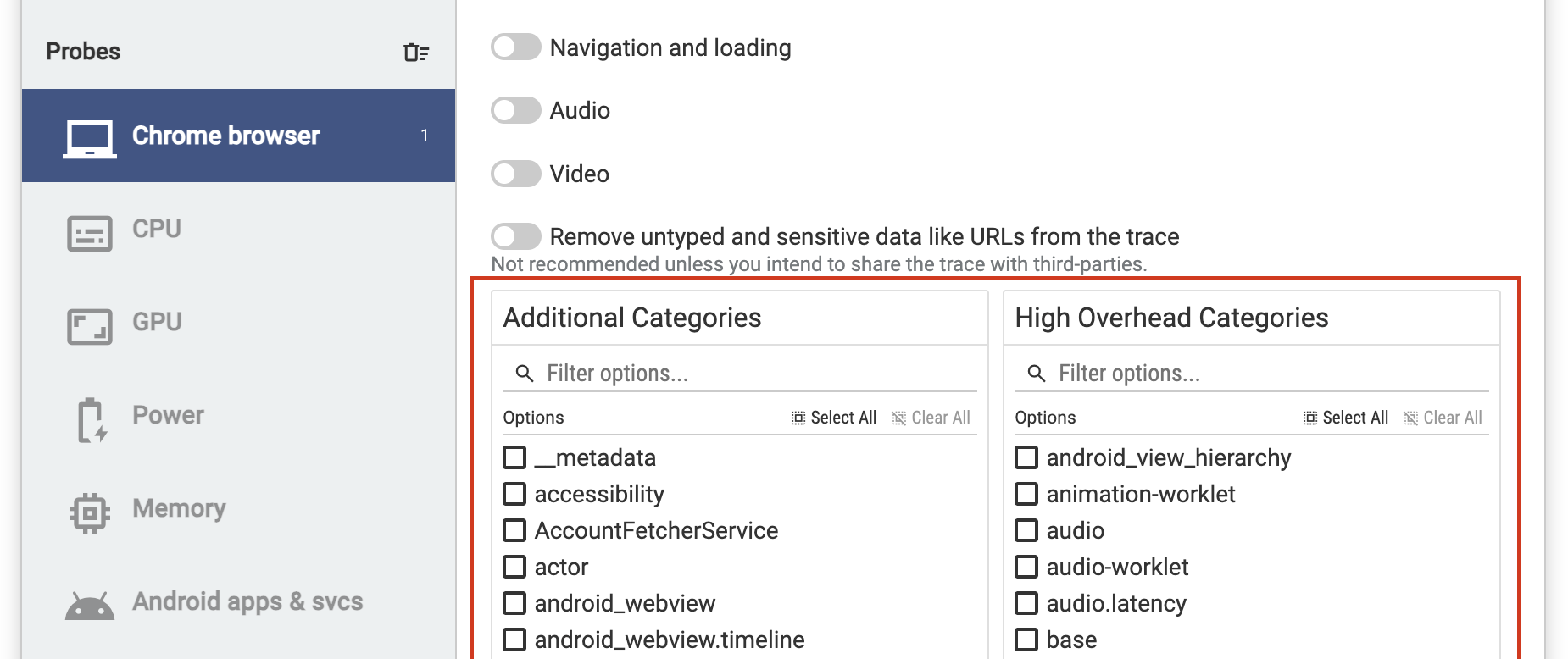This screenshot has height=659, width=1568.
Task: Click the Power battery icon
Action: point(91,419)
